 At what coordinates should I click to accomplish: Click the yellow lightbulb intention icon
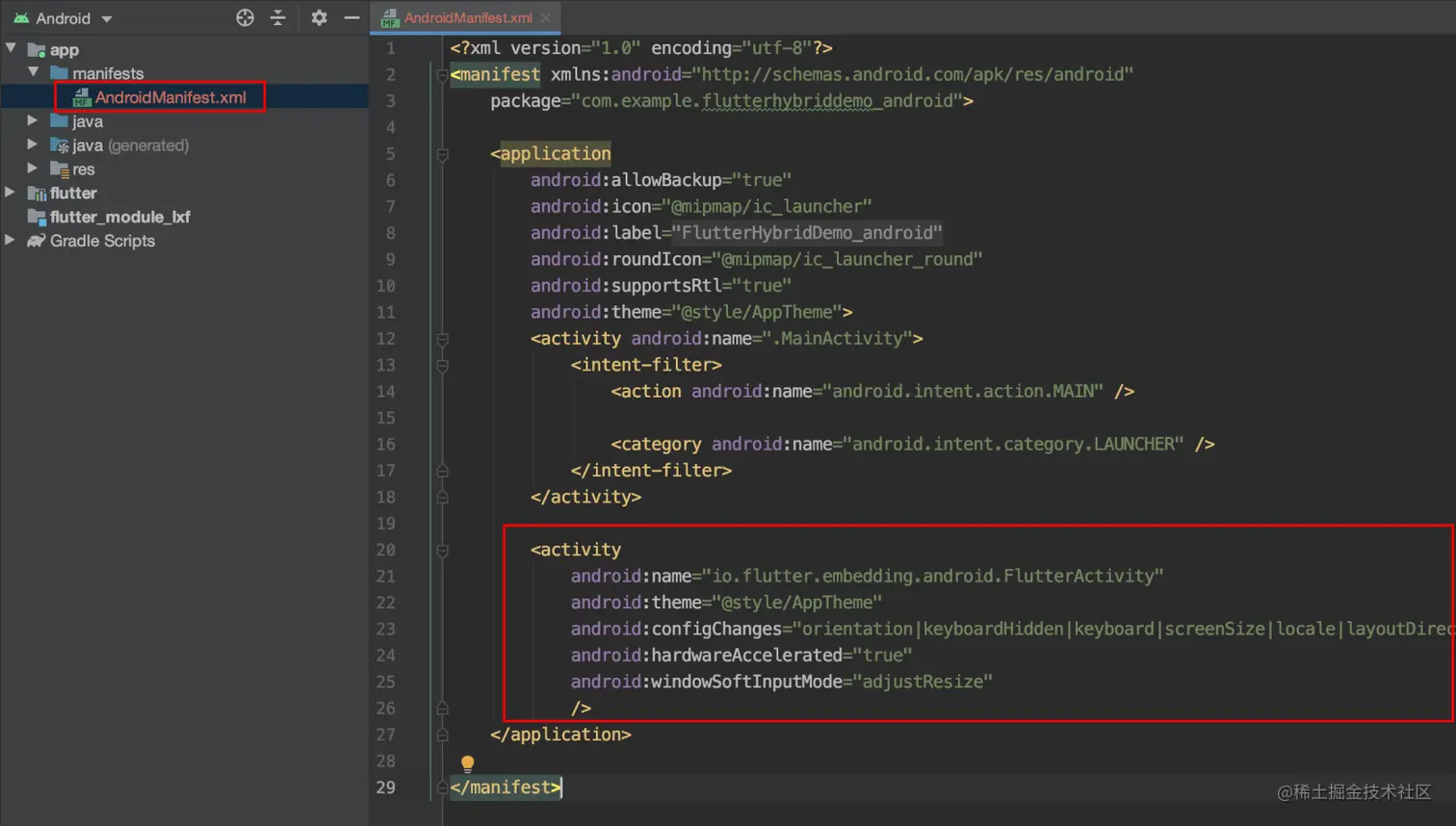[x=467, y=764]
